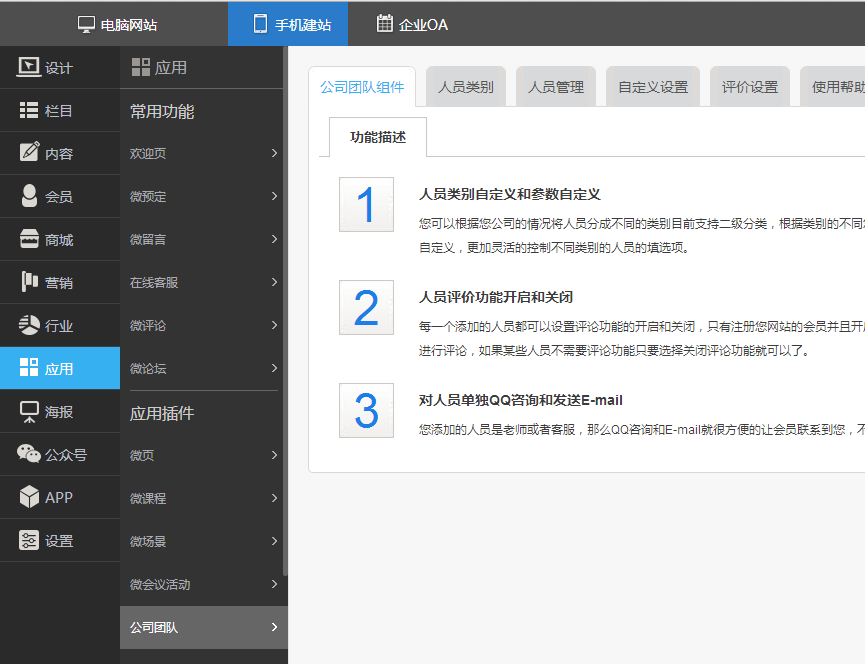Open the 行业 pie chart icon in sidebar
The width and height of the screenshot is (865, 664).
pos(29,325)
